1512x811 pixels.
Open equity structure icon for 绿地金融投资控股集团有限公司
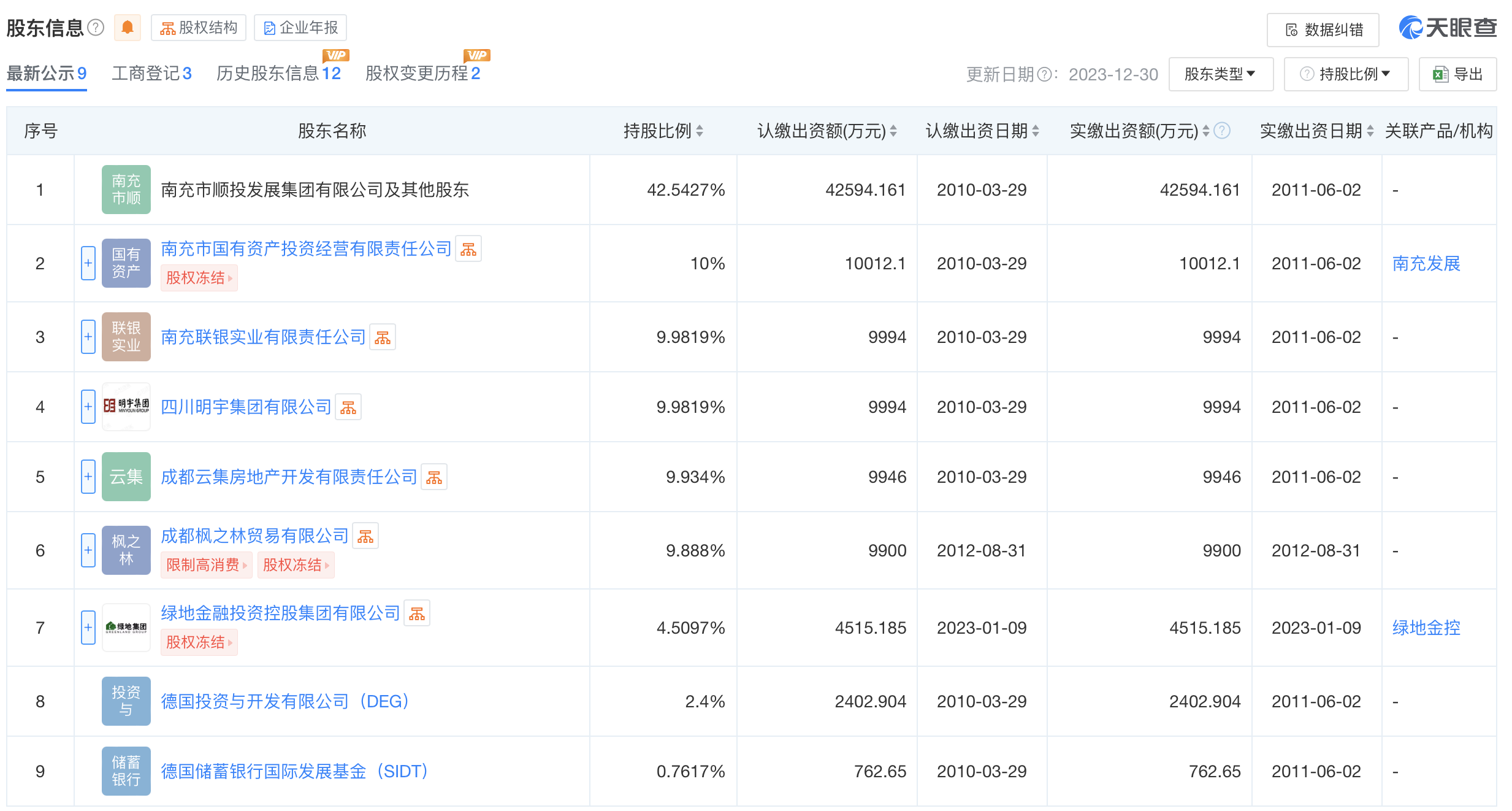(417, 613)
